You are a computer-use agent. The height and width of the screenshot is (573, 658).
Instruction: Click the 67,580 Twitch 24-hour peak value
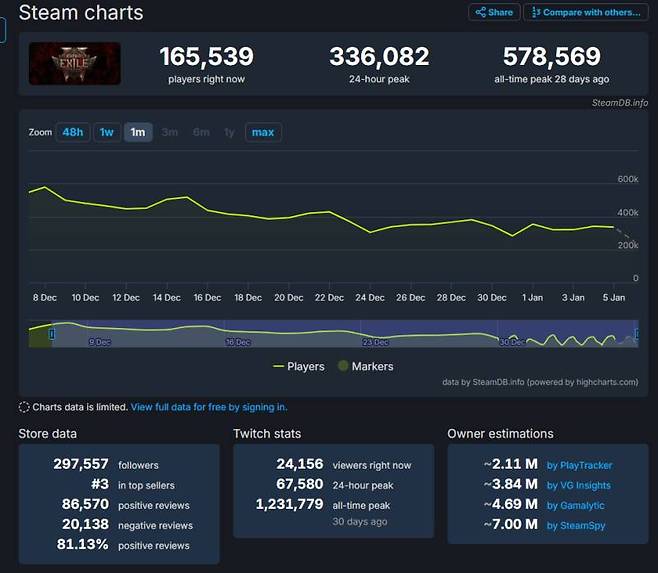coord(300,484)
